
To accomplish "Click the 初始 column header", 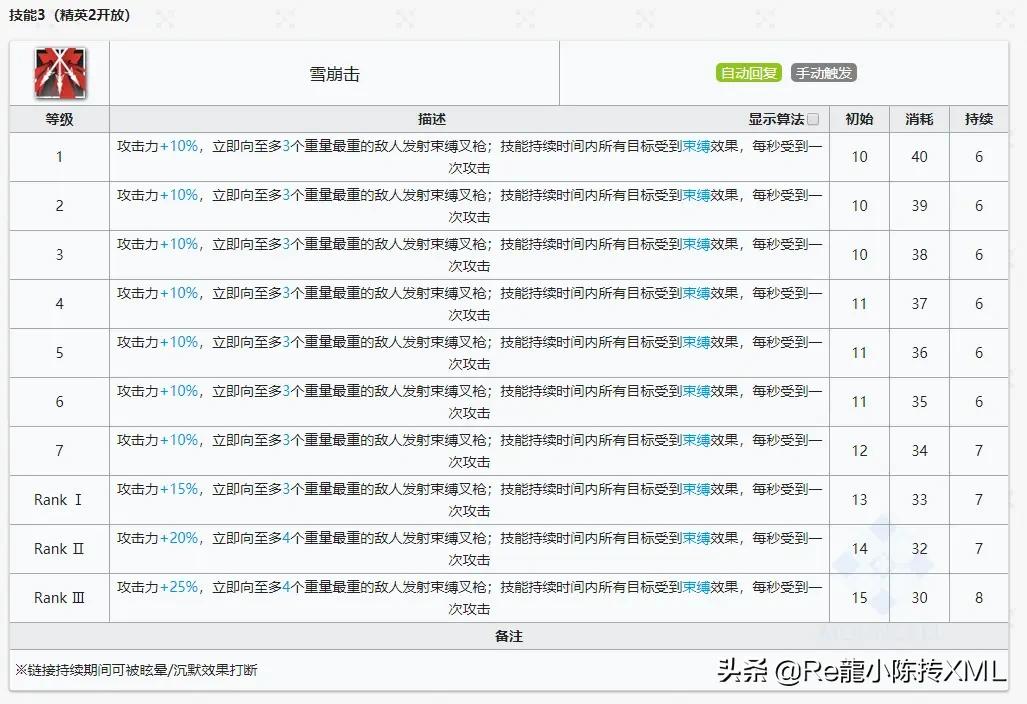I will pyautogui.click(x=858, y=119).
